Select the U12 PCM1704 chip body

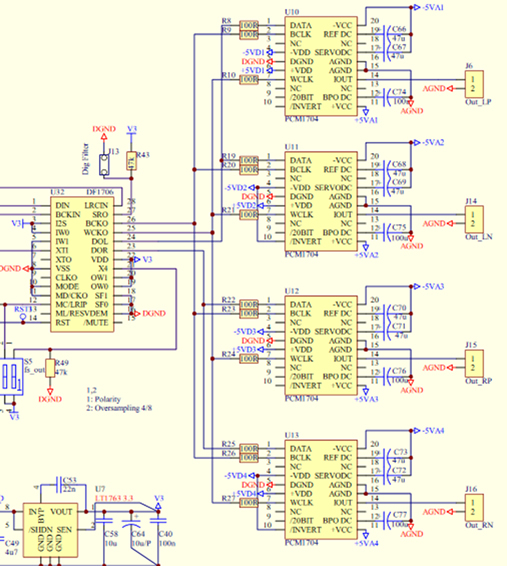point(321,345)
